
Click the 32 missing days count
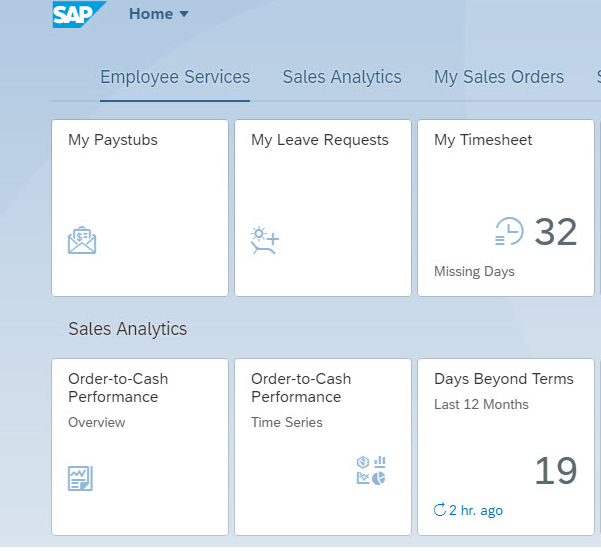point(556,232)
